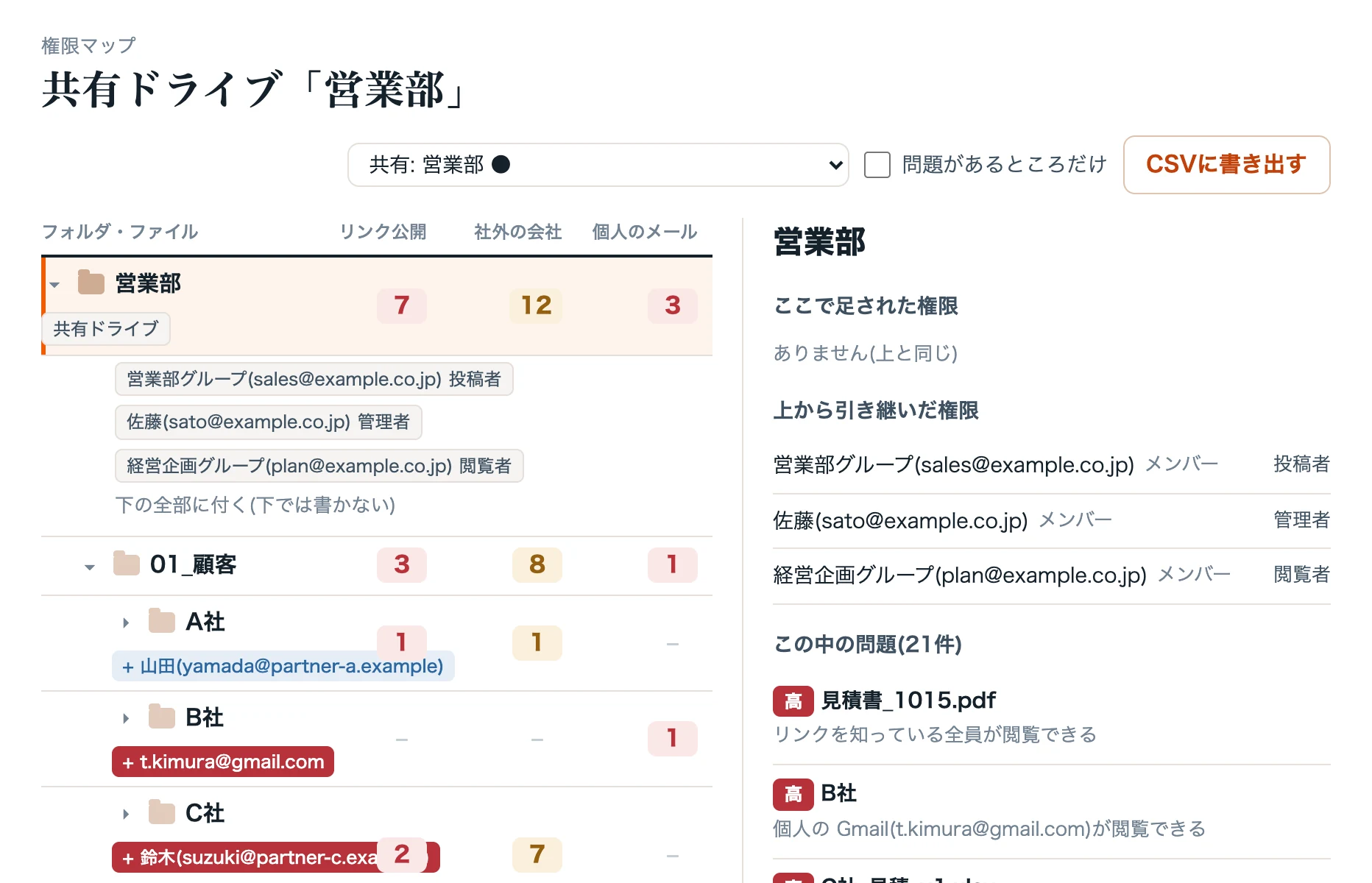Click the 高 severity badge for 見積書_1015.pdf
This screenshot has height=883, width=1372.
[x=793, y=701]
